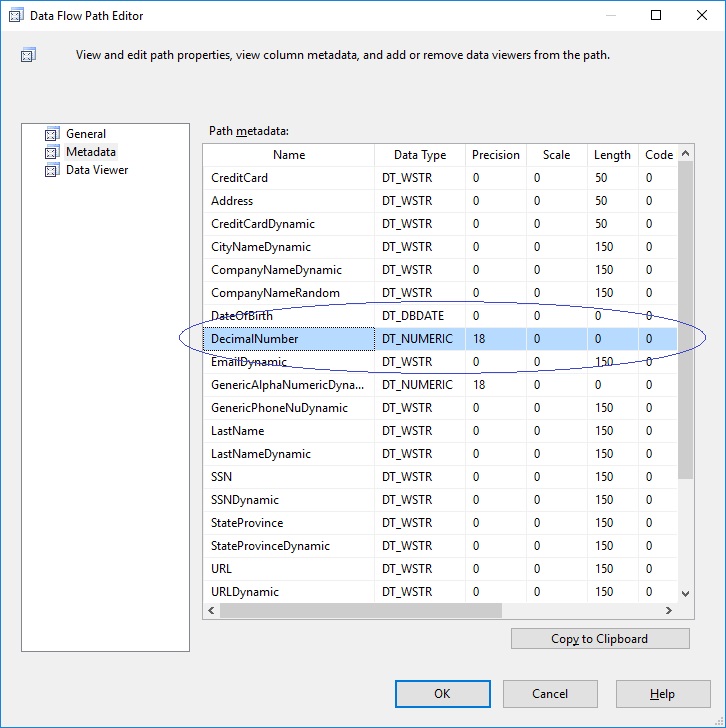
Task: Select the CreditCard row
Action: [440, 178]
